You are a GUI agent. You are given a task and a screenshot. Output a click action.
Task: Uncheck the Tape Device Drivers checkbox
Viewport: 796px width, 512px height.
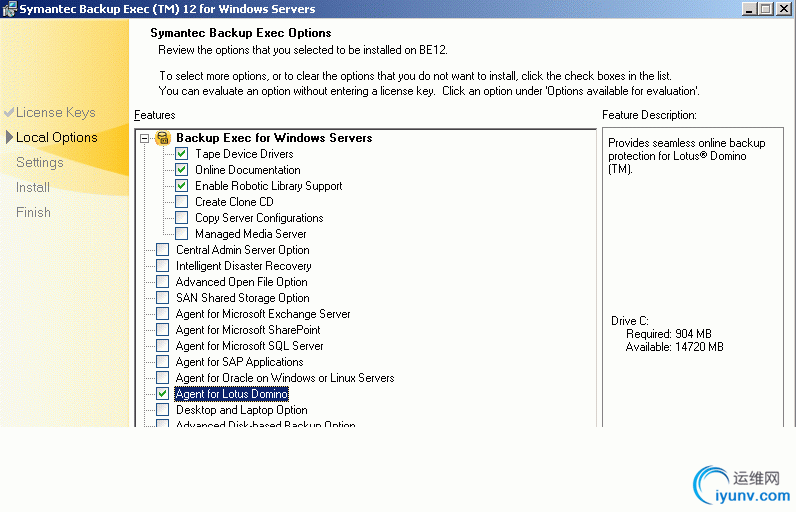[181, 154]
